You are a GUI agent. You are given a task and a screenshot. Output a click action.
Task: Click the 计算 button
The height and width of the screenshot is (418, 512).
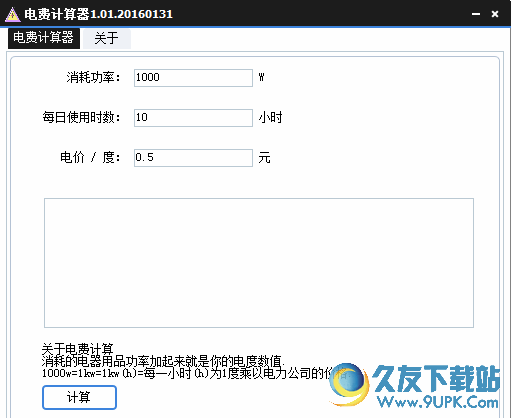click(79, 397)
